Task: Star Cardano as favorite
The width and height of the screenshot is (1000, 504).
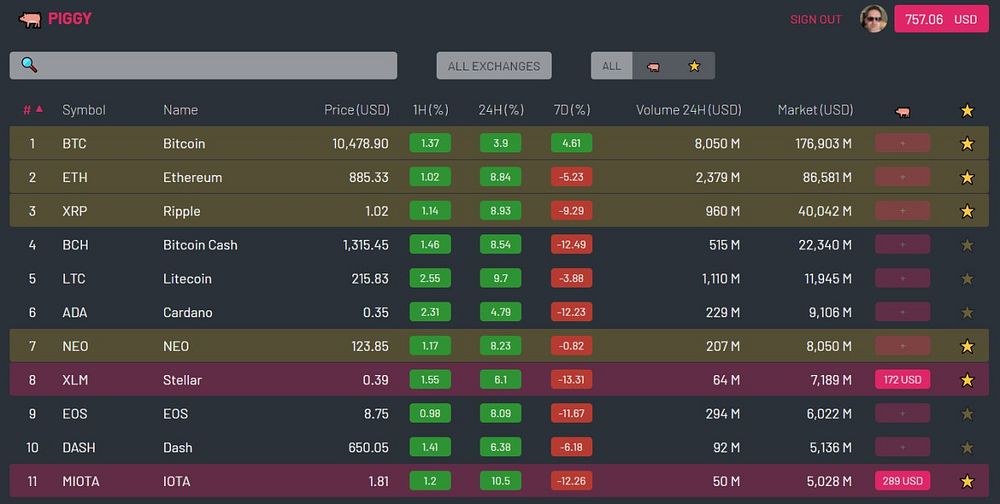Action: (967, 313)
